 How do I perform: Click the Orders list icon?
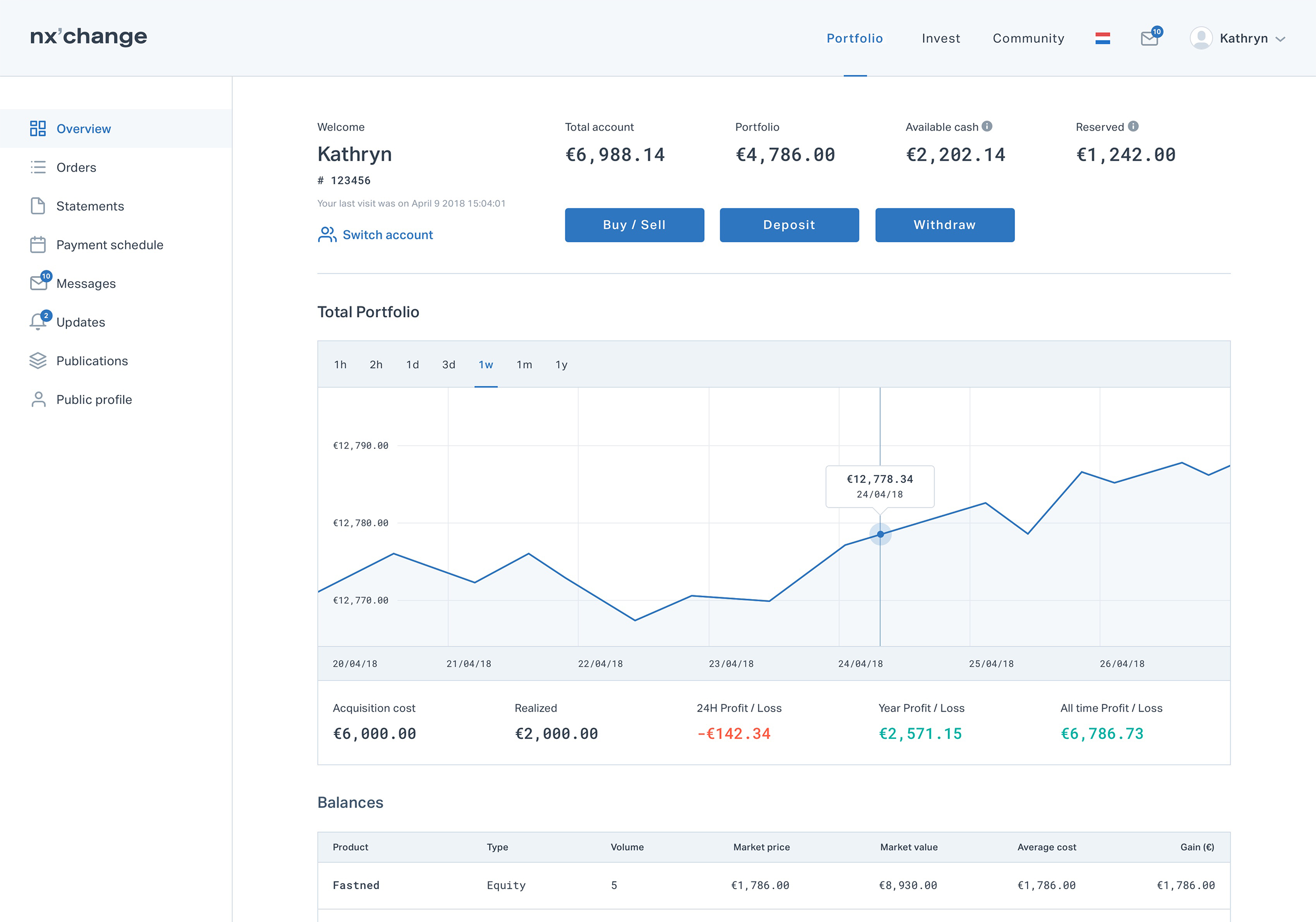tap(38, 167)
